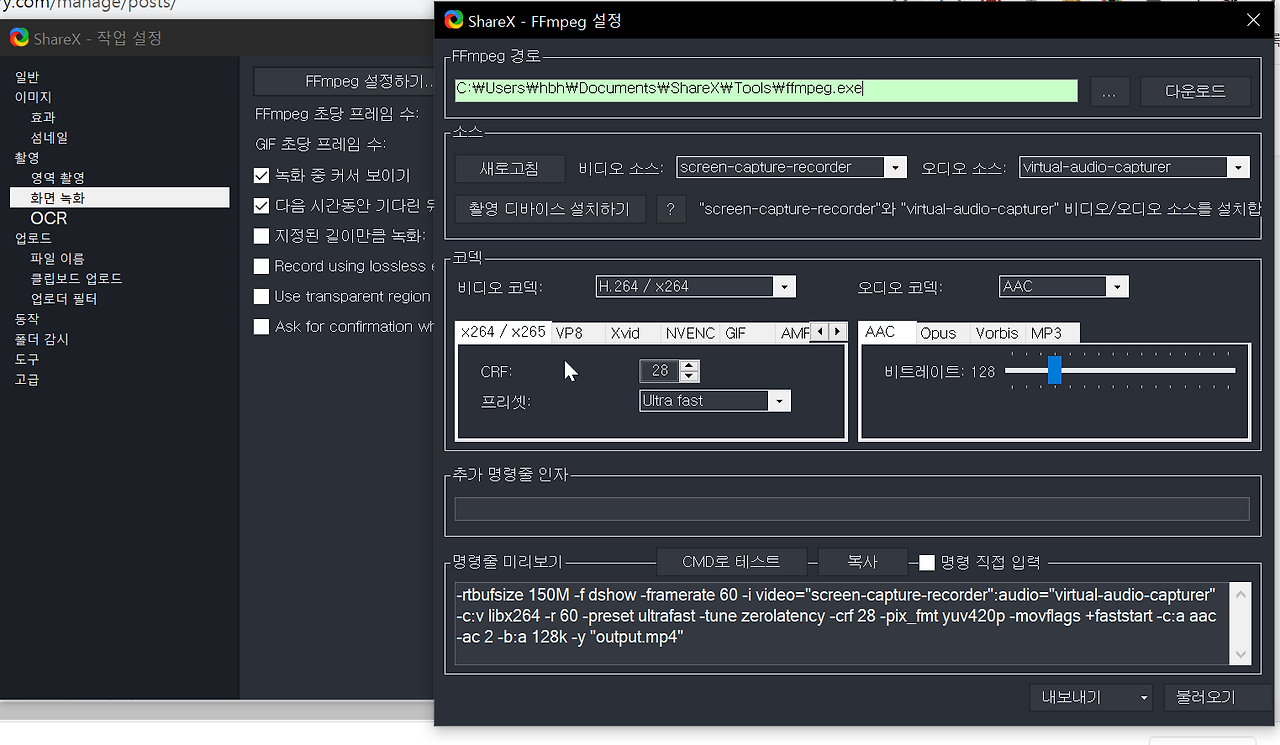Image resolution: width=1280 pixels, height=745 pixels.
Task: Click the 추가 명령줄 인자 input field
Action: 852,509
